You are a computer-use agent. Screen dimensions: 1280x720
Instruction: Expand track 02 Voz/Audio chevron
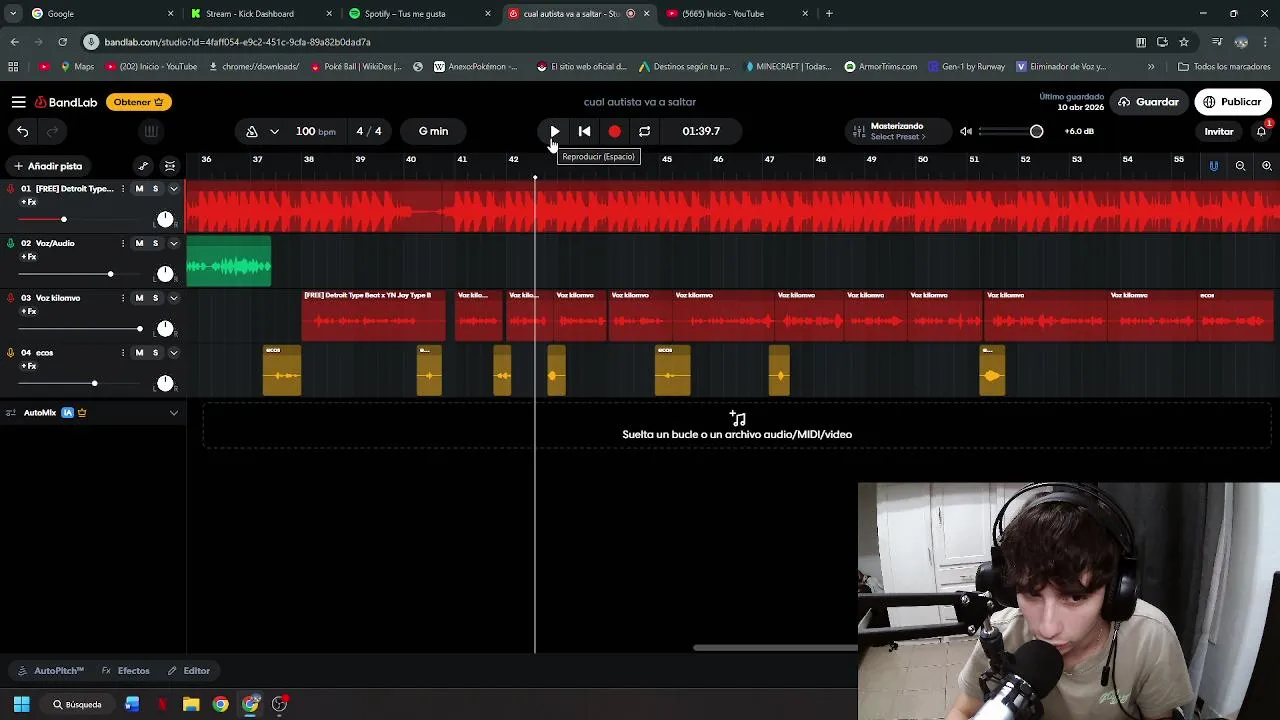[173, 243]
